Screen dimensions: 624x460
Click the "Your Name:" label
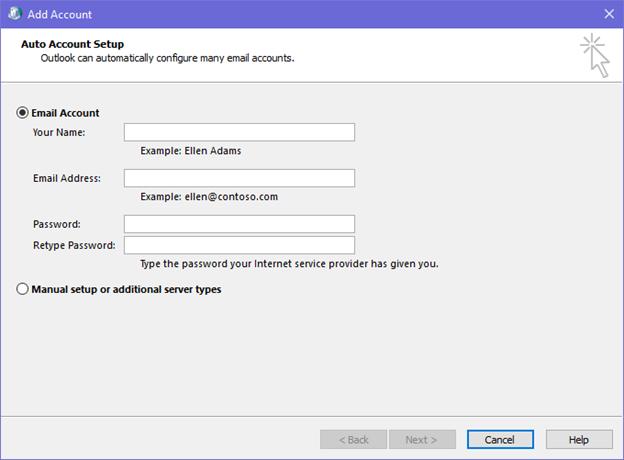click(59, 132)
